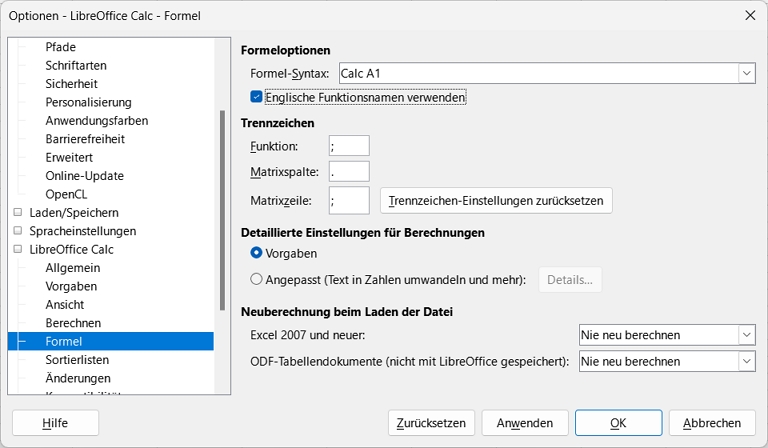Image resolution: width=768 pixels, height=448 pixels.
Task: Confirm the options with OK
Action: coord(619,423)
